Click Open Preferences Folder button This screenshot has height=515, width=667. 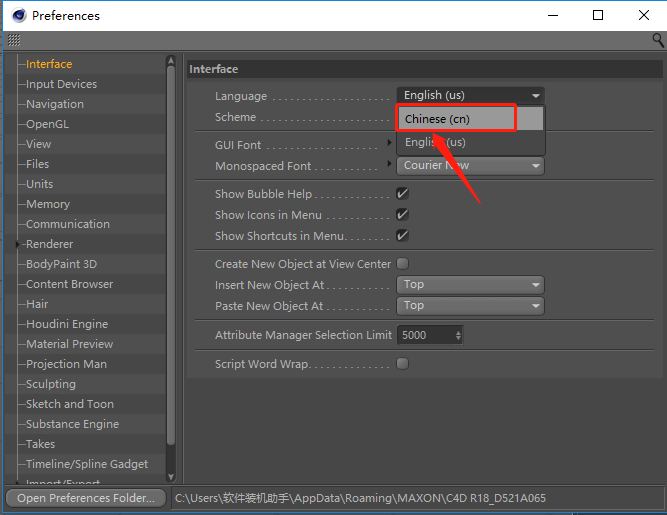86,498
